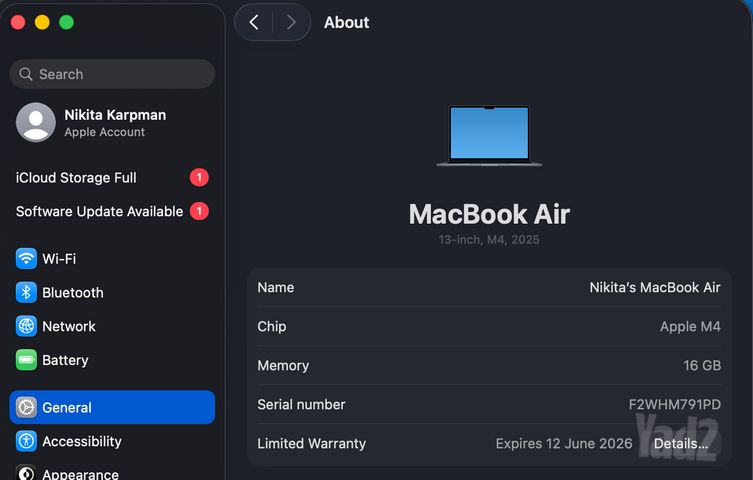753x480 pixels.
Task: Click the Name label
Action: click(x=276, y=287)
